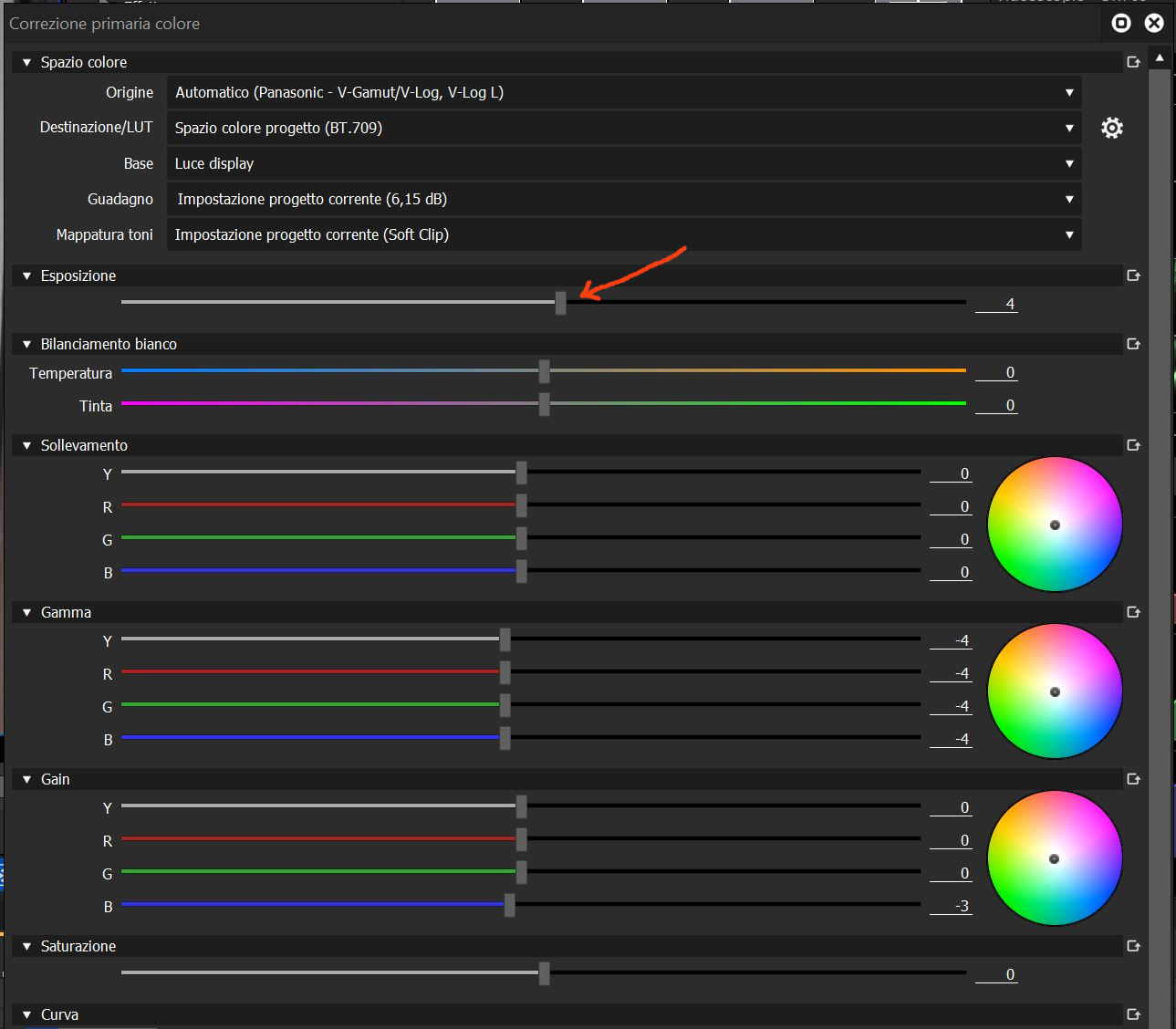The image size is (1176, 1029).
Task: Open the Origine dropdown
Action: pyautogui.click(x=624, y=92)
